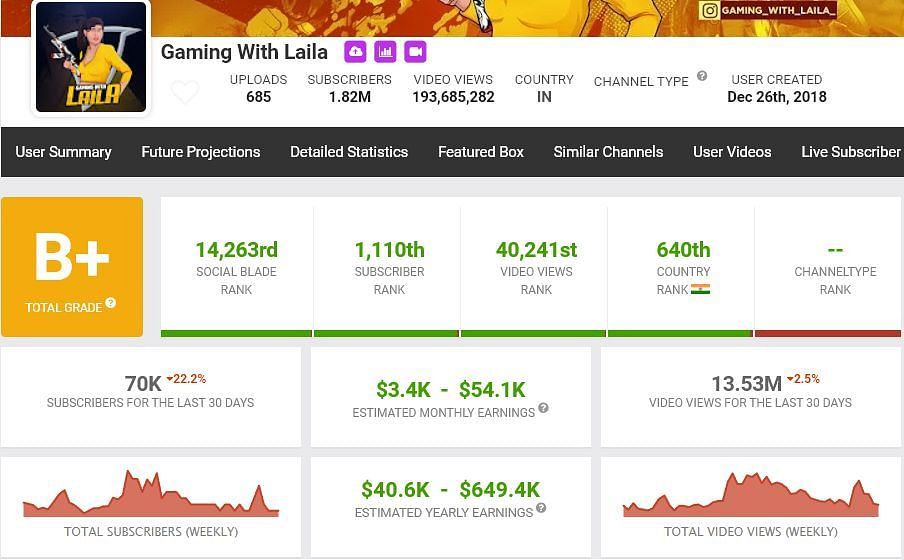904x560 pixels.
Task: Click the Gaming With Laila channel avatar
Action: click(x=91, y=57)
